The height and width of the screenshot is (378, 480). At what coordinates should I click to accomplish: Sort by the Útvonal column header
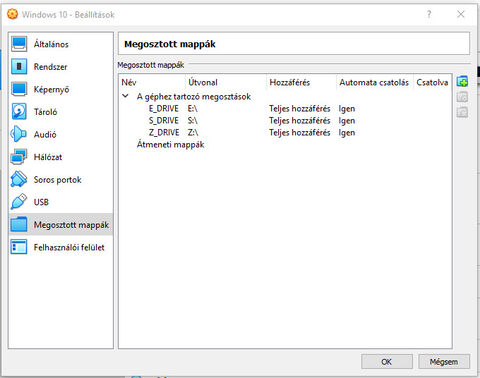226,82
